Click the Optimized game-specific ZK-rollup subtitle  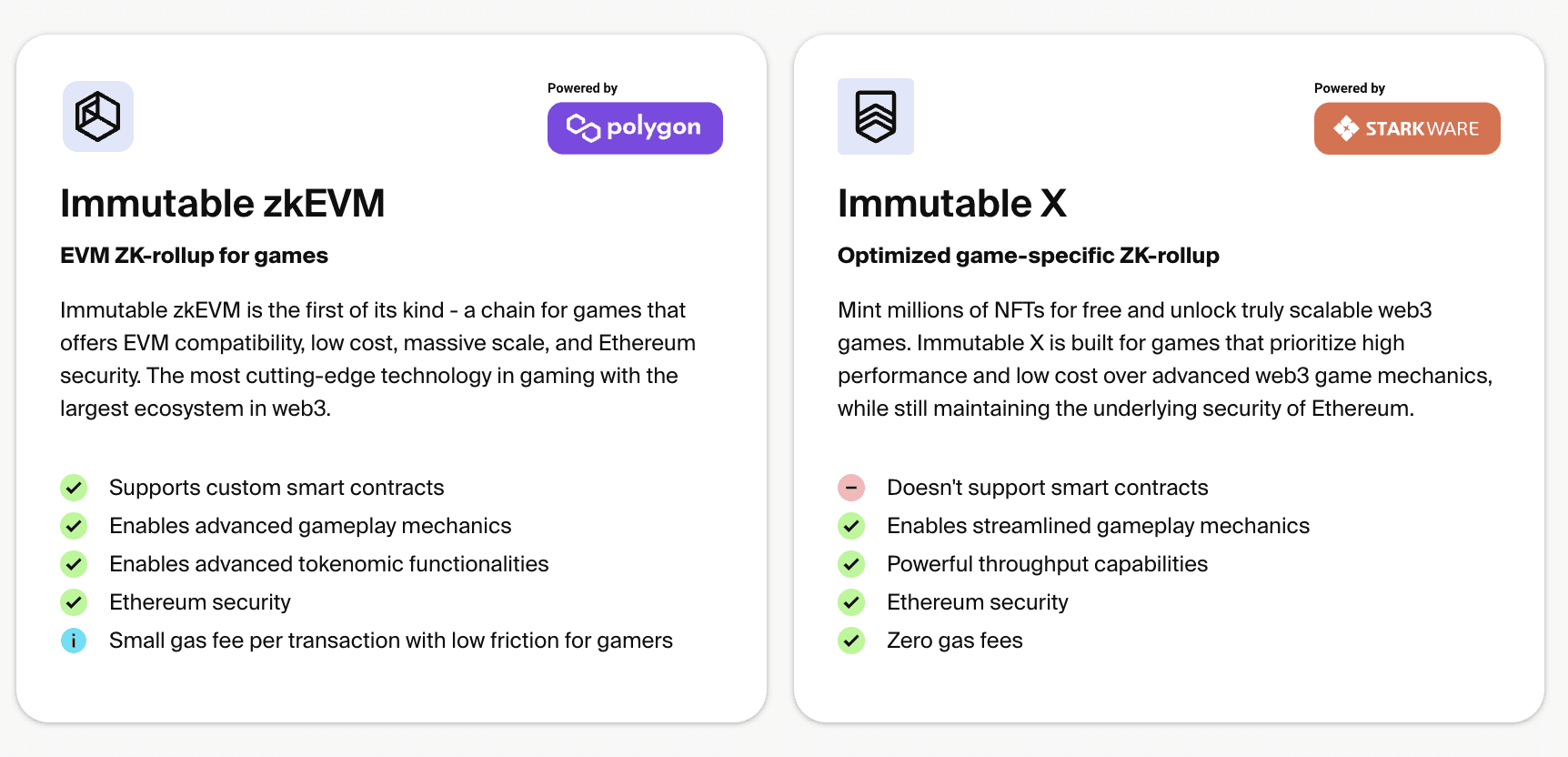point(1028,256)
